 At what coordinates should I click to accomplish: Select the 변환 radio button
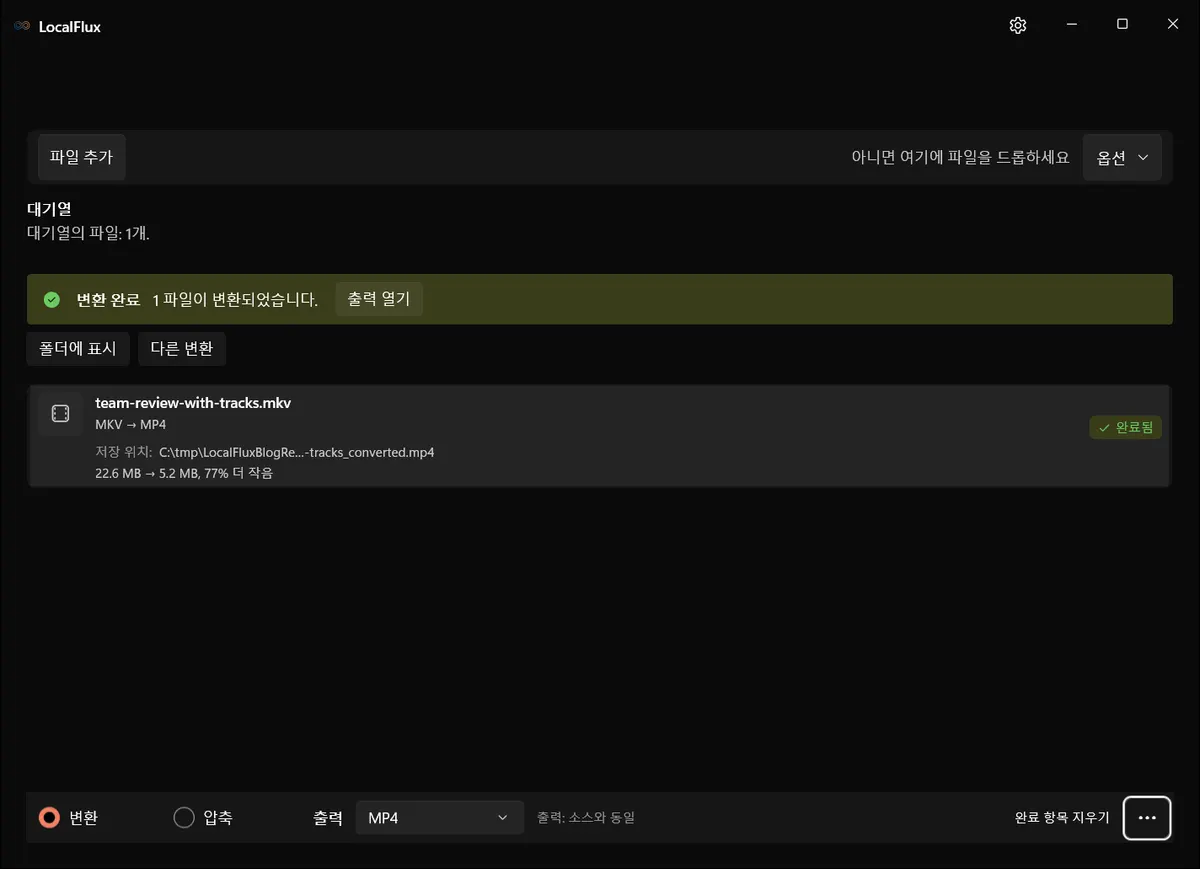click(49, 818)
